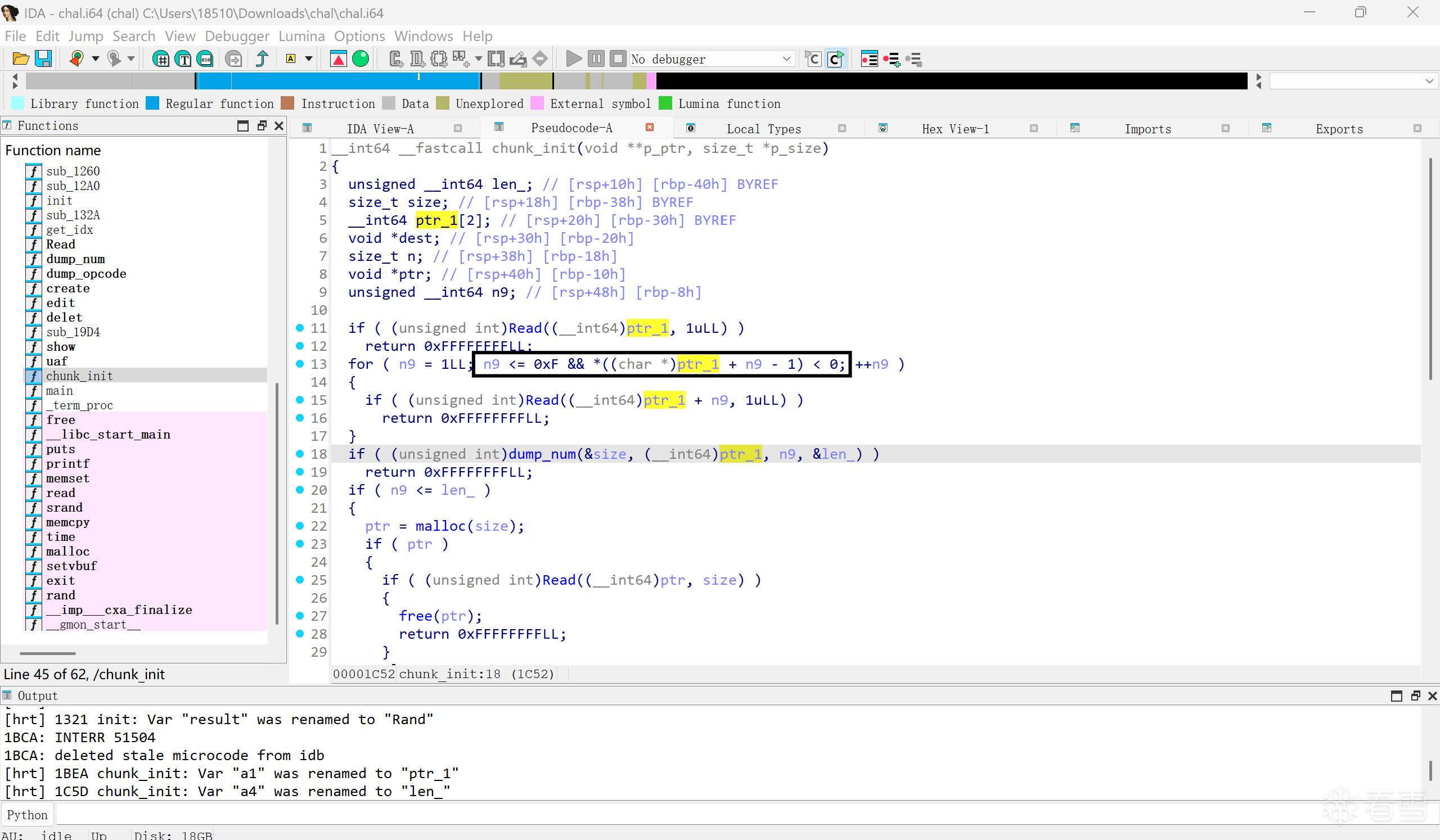Close the Functions panel
1440x840 pixels.
[279, 125]
